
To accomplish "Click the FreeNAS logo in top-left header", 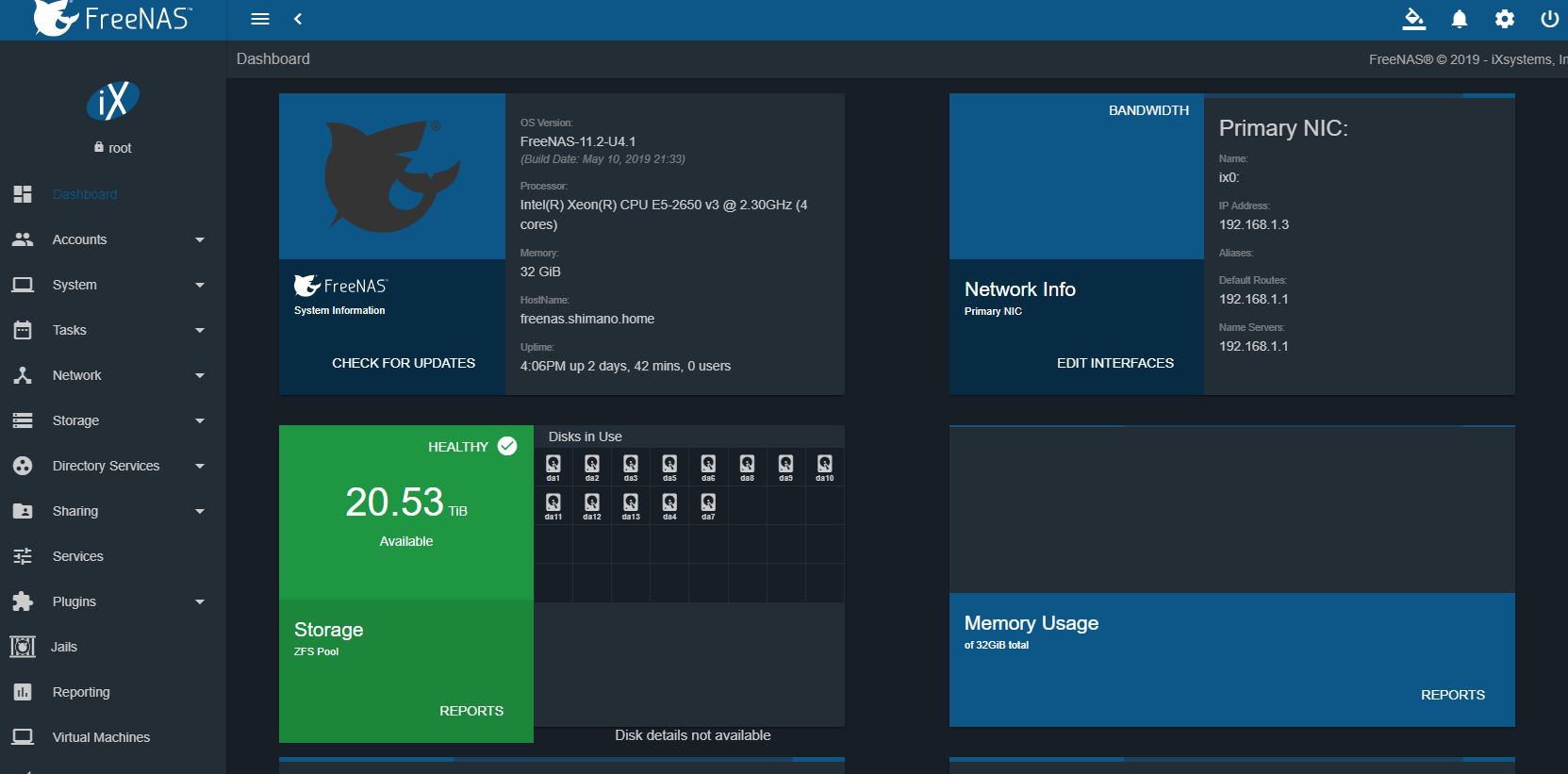I will click(112, 19).
